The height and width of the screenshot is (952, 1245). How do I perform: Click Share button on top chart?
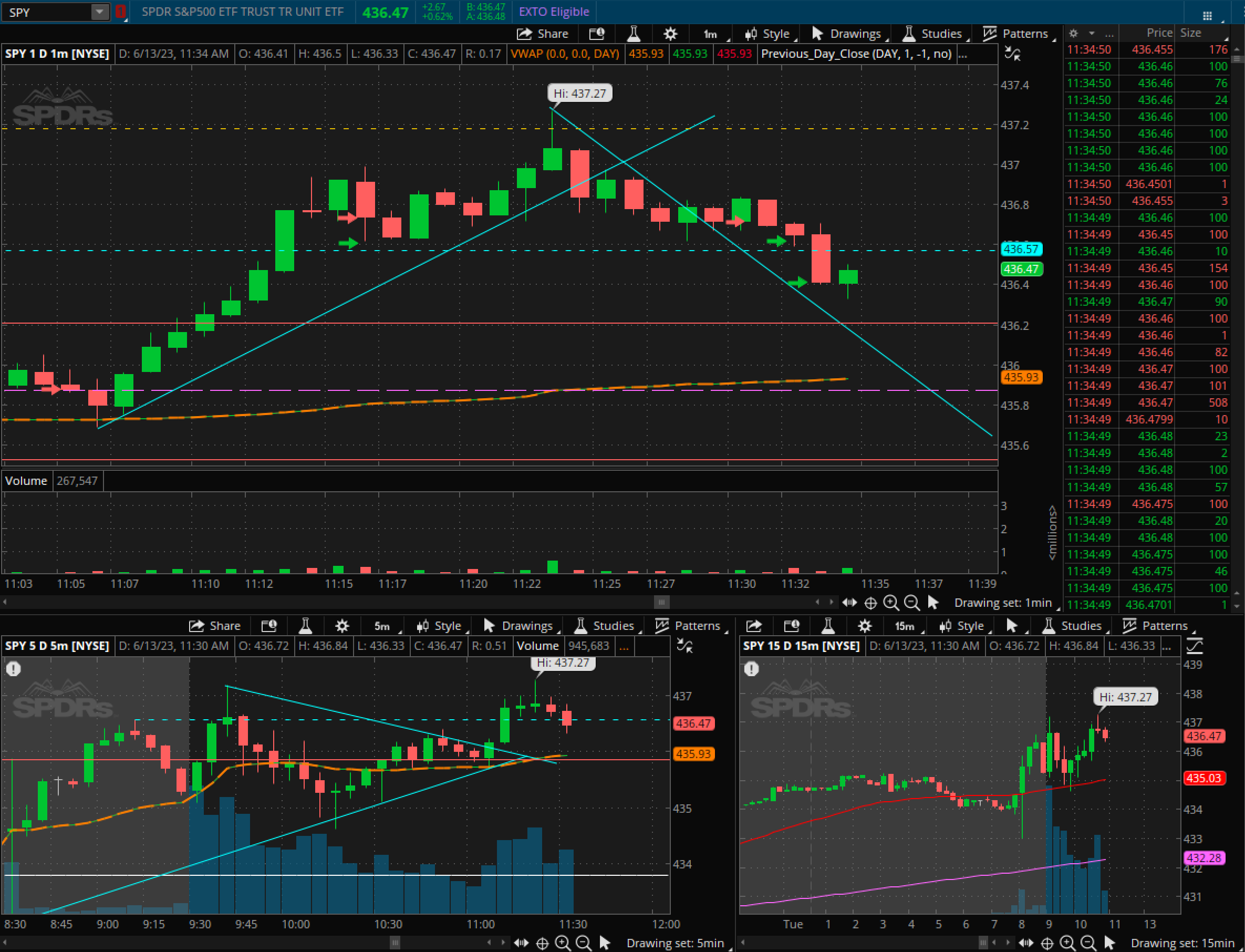(x=543, y=34)
